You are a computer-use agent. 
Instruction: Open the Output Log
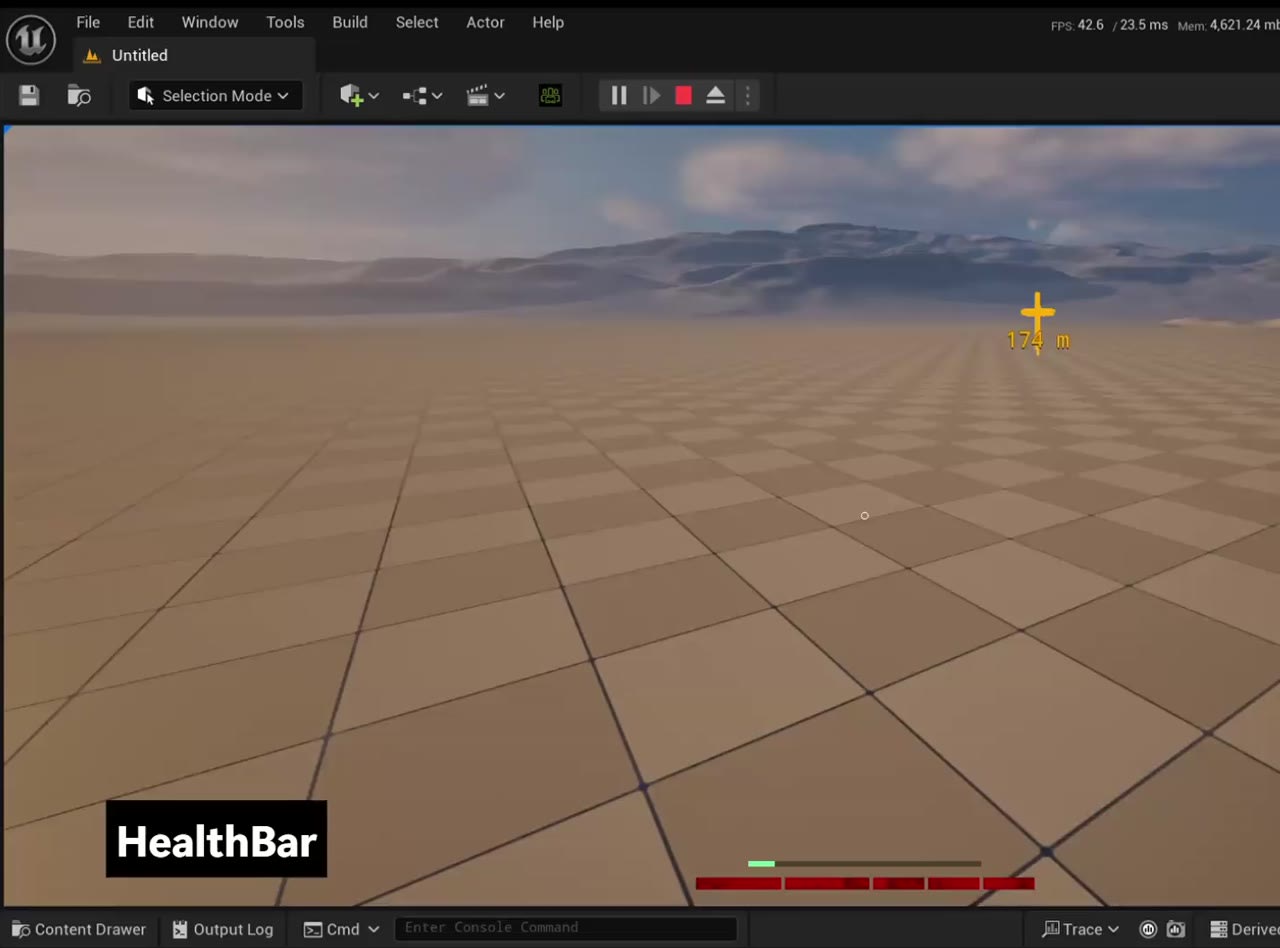(222, 929)
